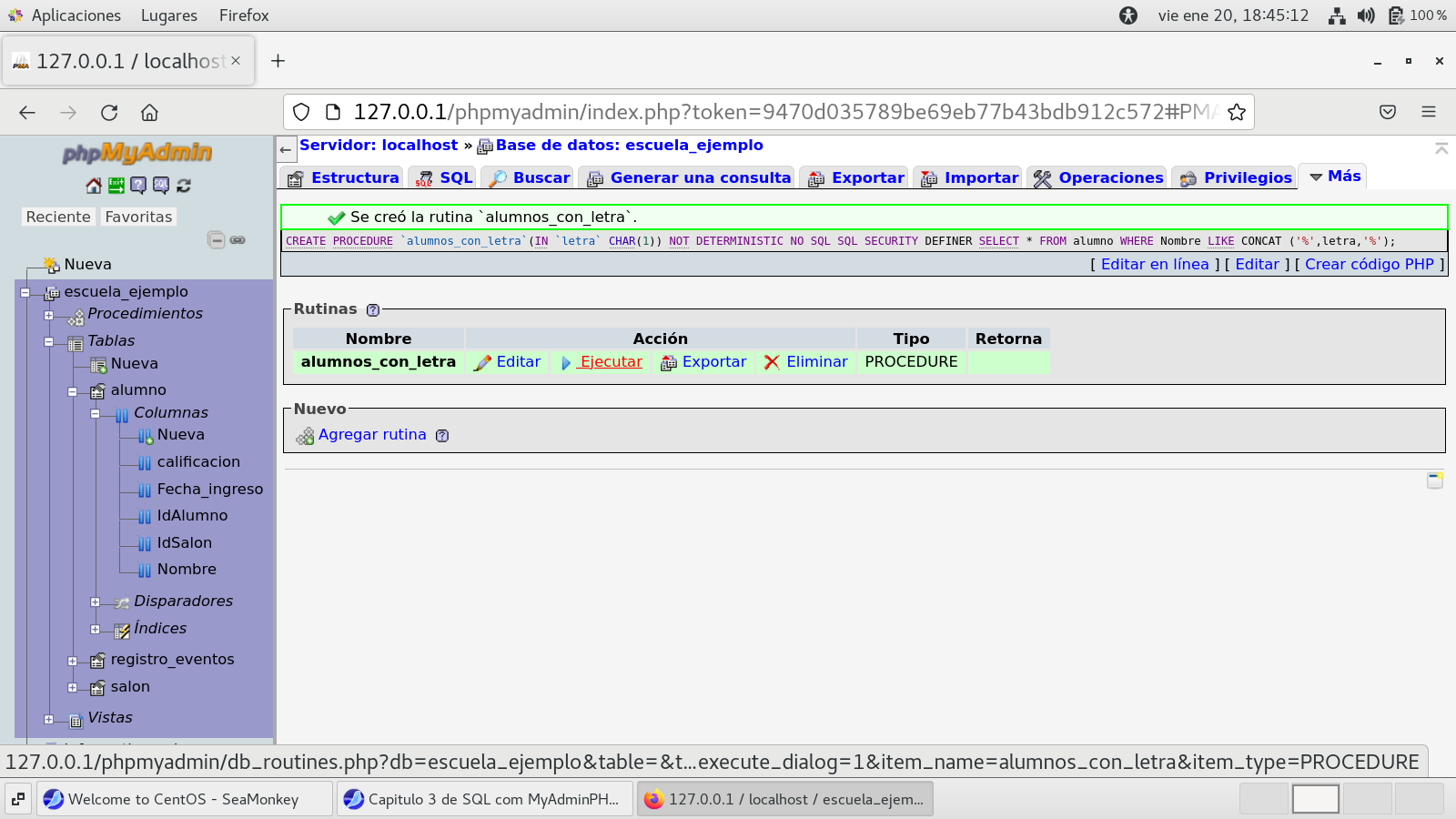Open phpMyAdmin documentation icon
Viewport: 1456px width, 819px height.
(138, 186)
